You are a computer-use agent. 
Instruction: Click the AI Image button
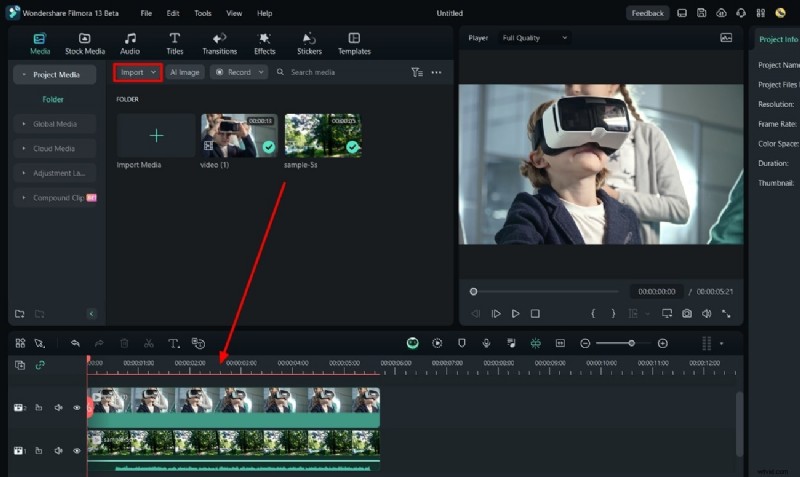[x=185, y=72]
